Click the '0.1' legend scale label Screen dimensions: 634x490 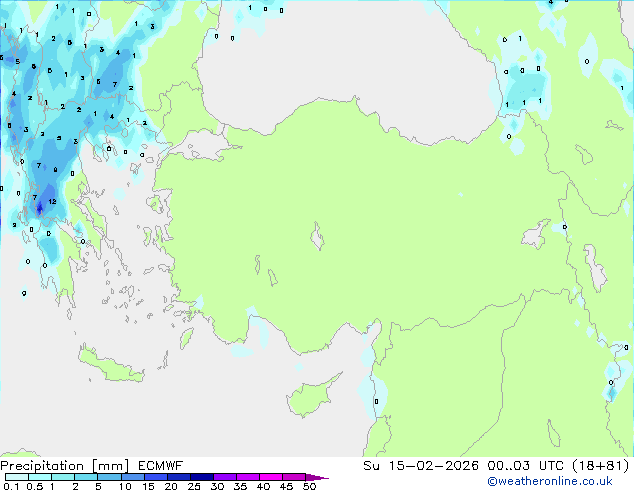coord(11,486)
